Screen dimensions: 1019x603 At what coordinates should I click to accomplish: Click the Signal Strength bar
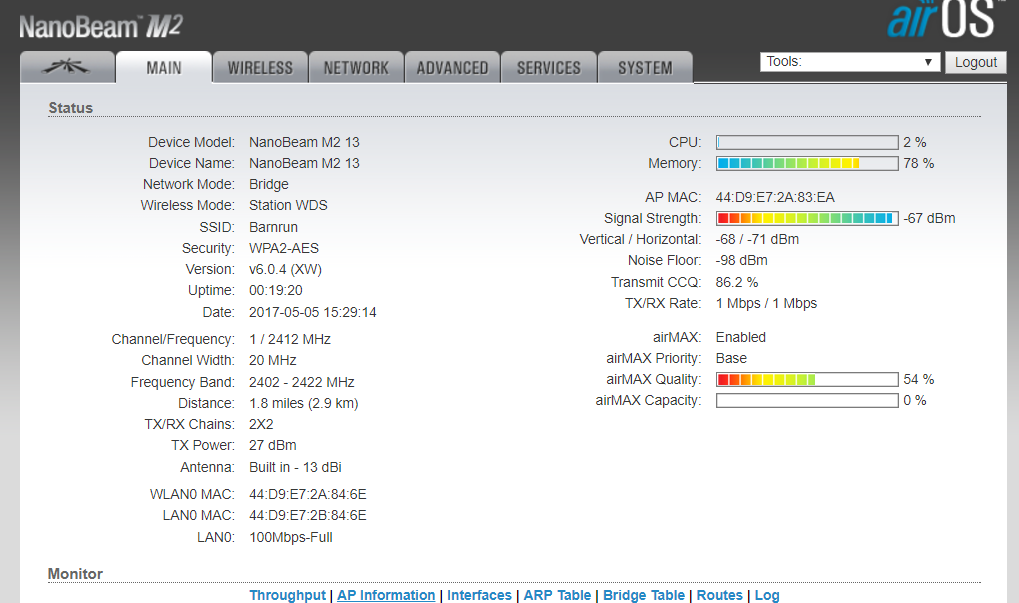click(807, 218)
